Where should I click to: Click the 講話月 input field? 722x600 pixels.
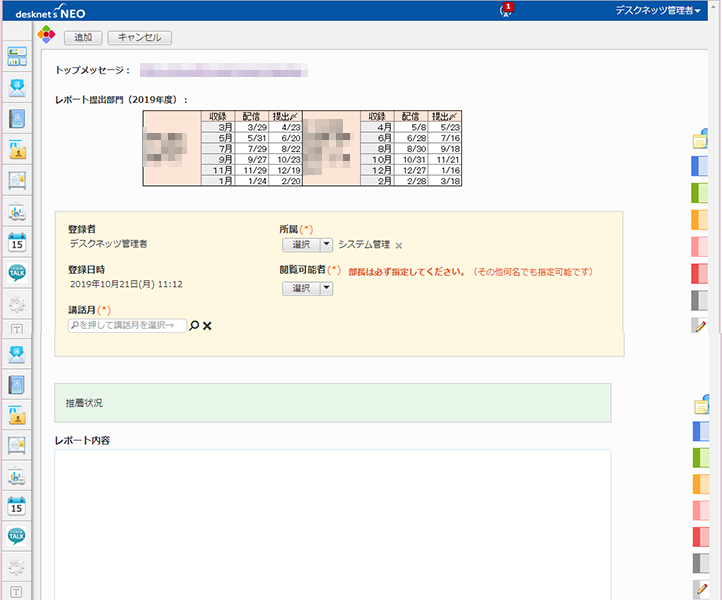coord(127,325)
